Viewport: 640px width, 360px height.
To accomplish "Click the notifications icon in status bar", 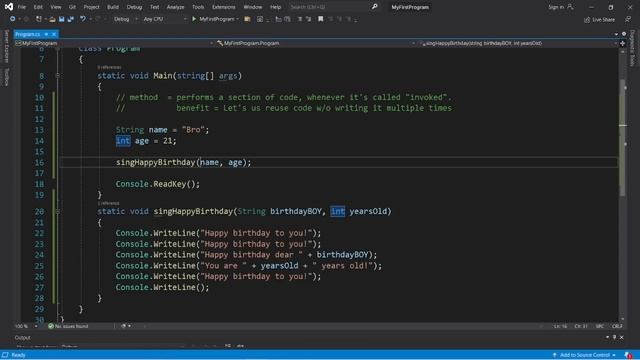I will 628,355.
